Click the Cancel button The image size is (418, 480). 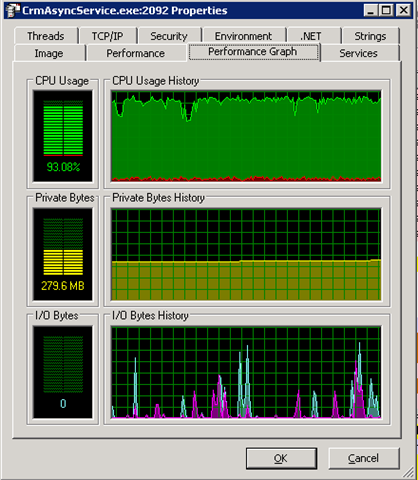coord(363,458)
